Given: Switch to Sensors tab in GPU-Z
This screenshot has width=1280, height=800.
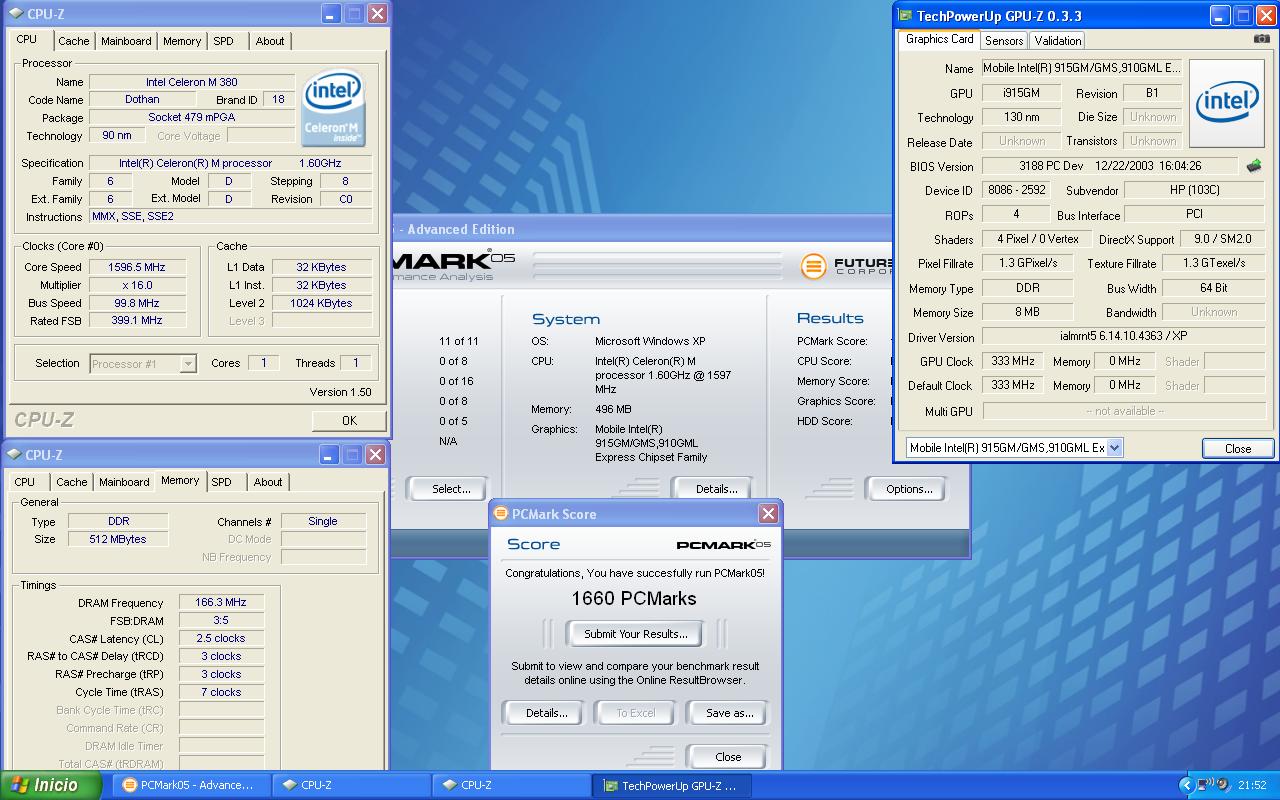Looking at the screenshot, I should [1004, 41].
